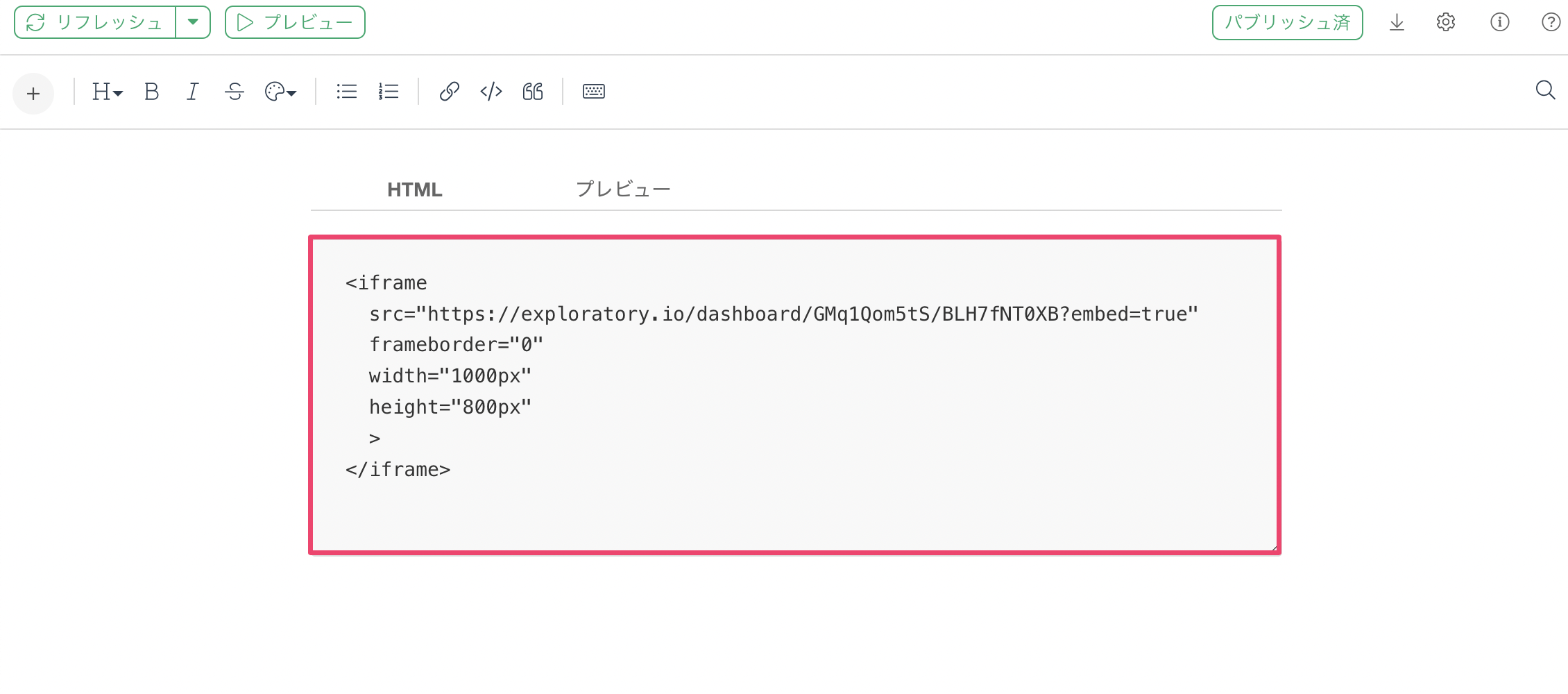This screenshot has height=694, width=1568.
Task: Click the パブリッシュ済 published button
Action: [x=1288, y=22]
